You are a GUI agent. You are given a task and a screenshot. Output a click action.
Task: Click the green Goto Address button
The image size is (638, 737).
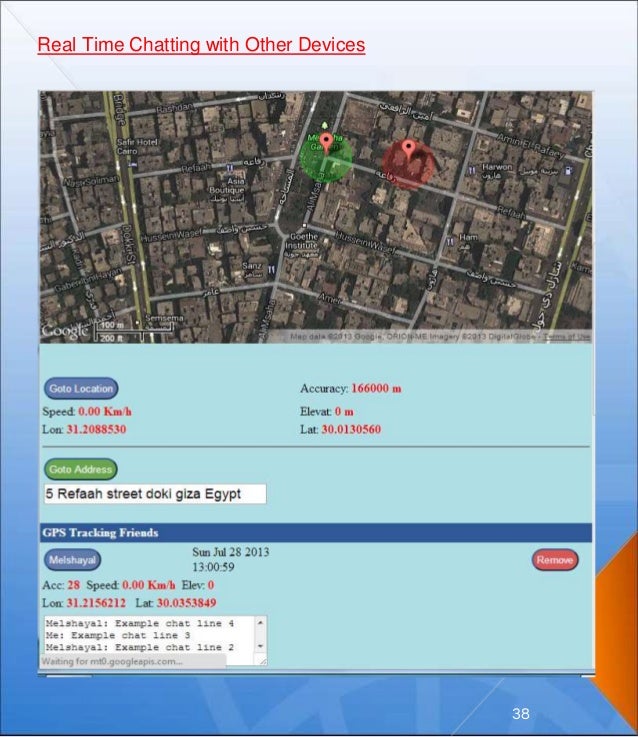pyautogui.click(x=80, y=469)
